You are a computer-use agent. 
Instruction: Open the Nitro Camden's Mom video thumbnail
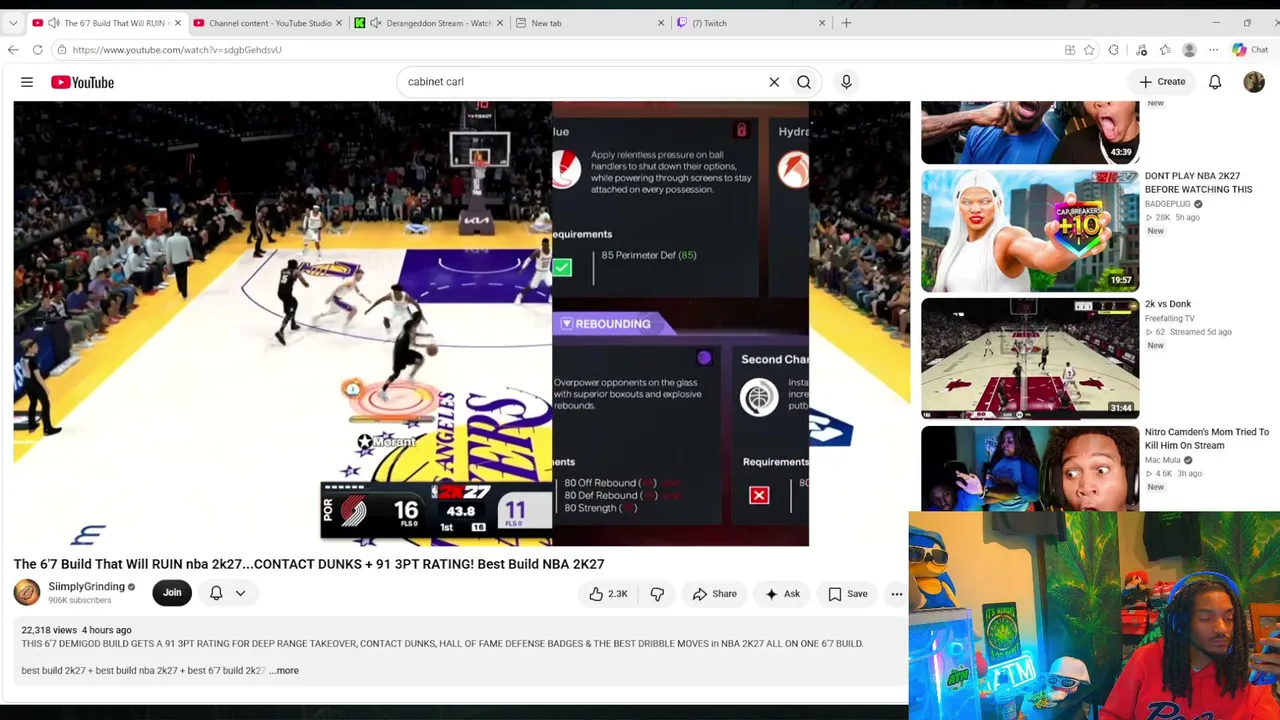point(1030,468)
